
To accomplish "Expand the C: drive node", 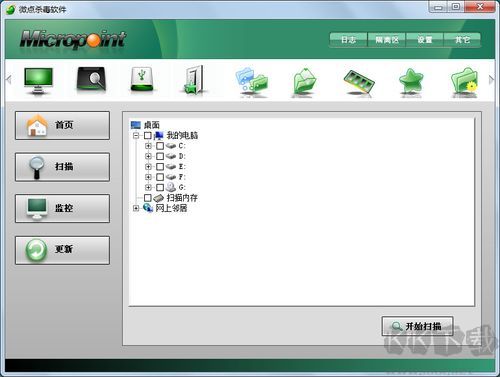I will (148, 146).
